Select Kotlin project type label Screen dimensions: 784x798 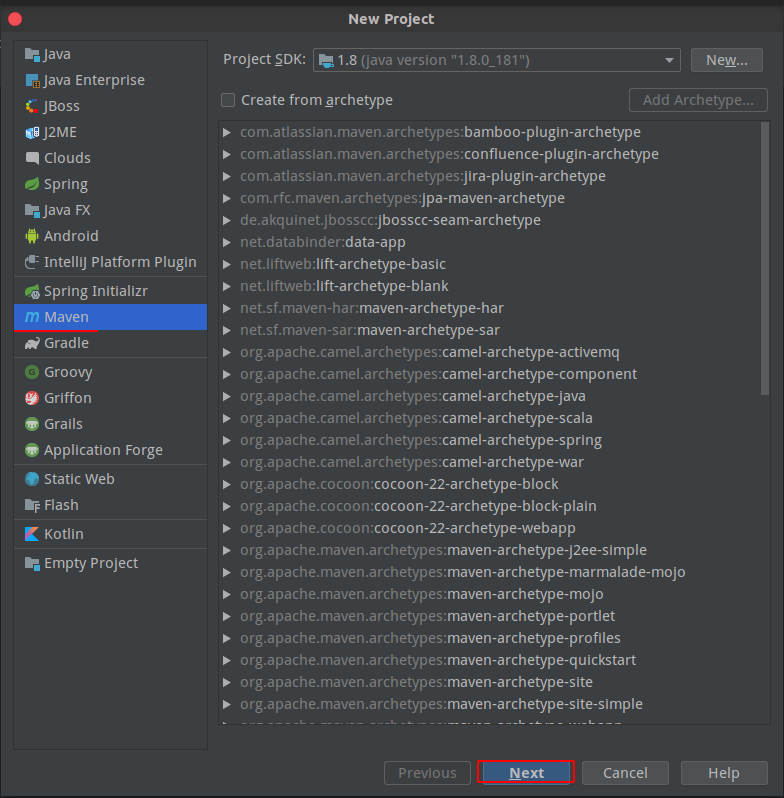coord(64,534)
